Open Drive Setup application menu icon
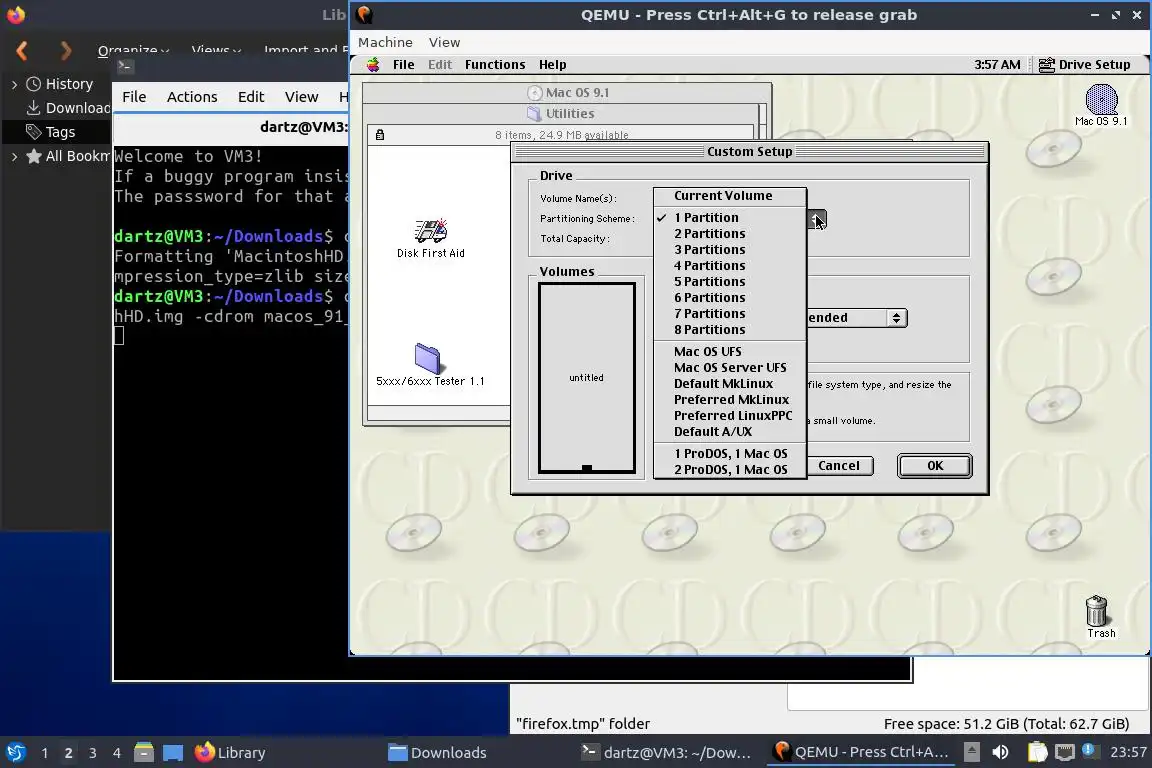The height and width of the screenshot is (768, 1152). [x=1046, y=65]
